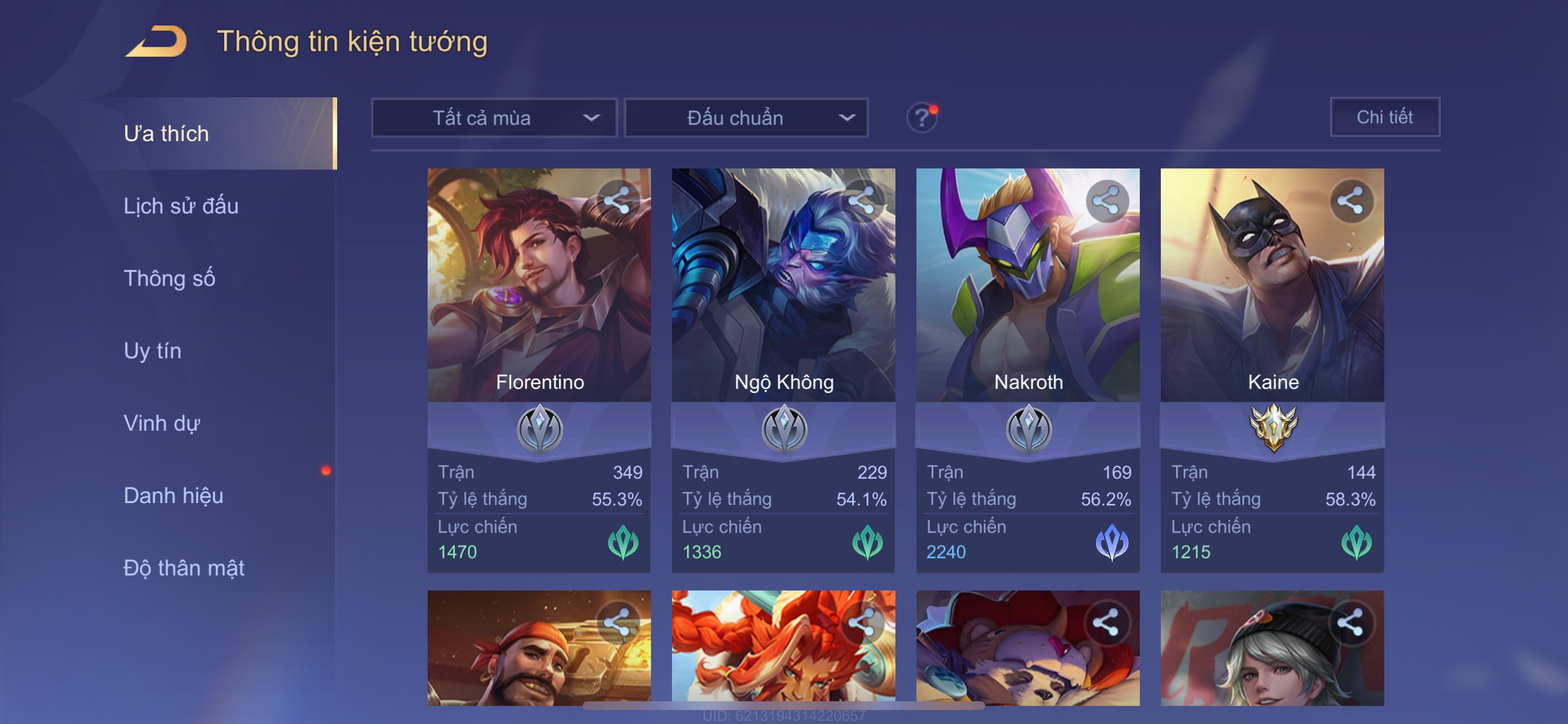Click Florentino's green power rank emblem
This screenshot has width=1568, height=724.
(x=622, y=542)
